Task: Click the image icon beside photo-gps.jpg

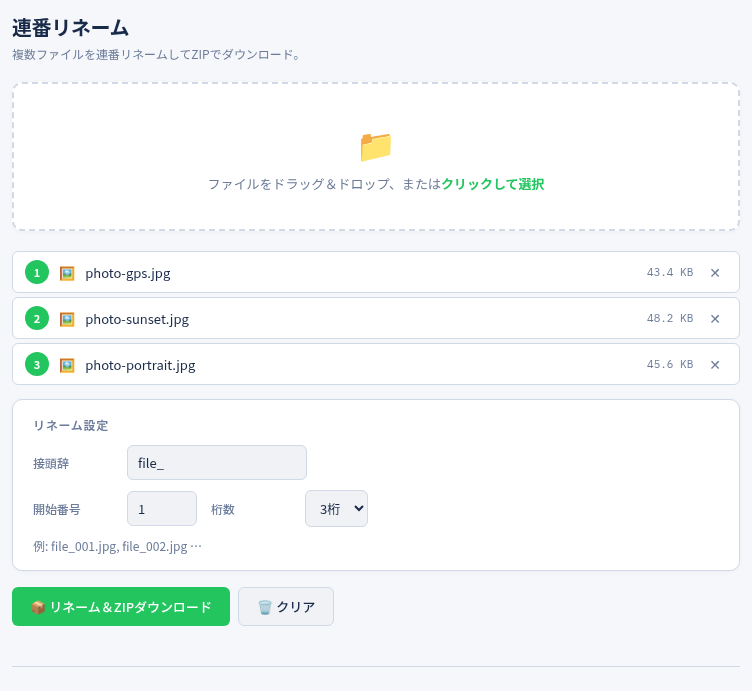Action: [67, 273]
